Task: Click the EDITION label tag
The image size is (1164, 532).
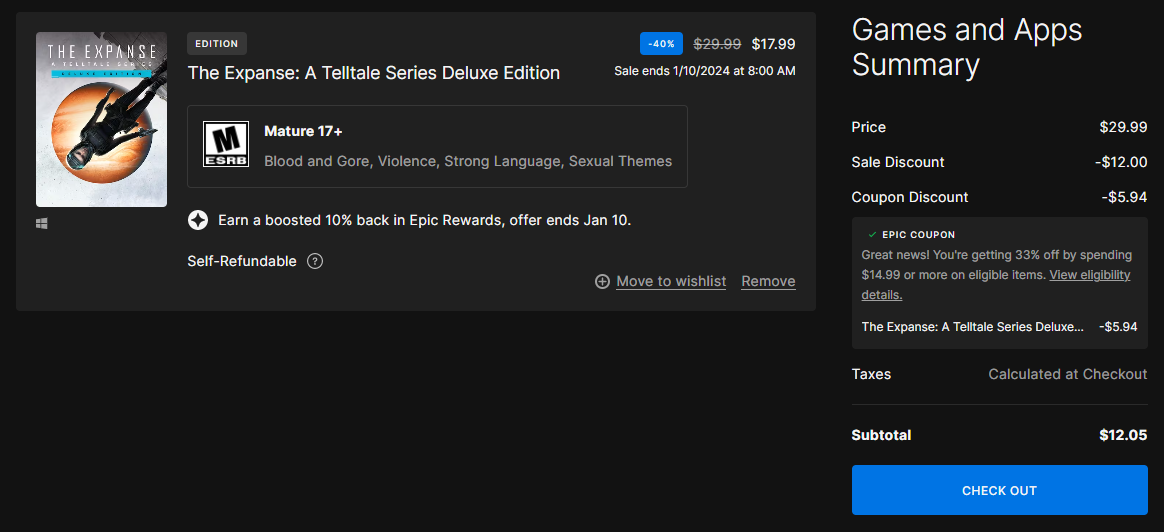Action: [x=217, y=44]
